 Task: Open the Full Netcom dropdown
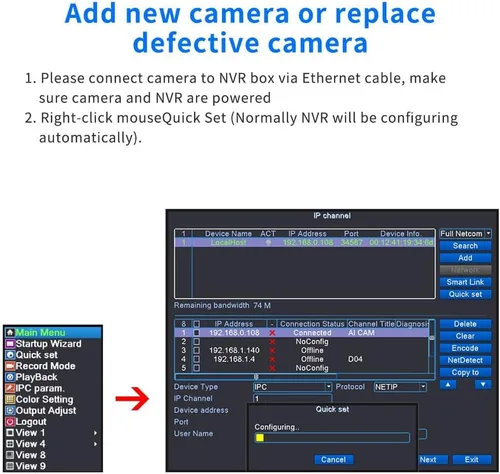[x=465, y=234]
